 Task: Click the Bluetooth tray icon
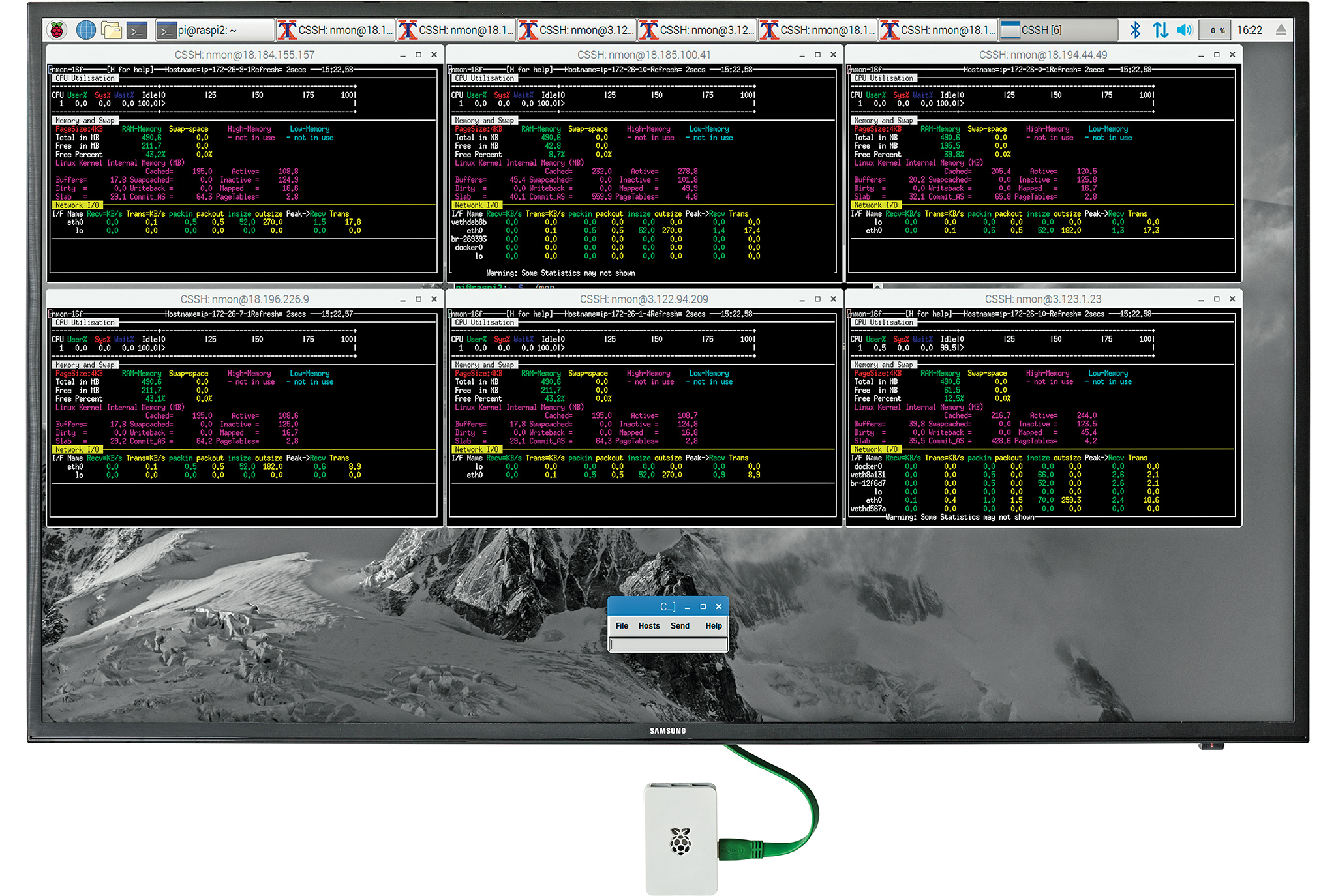pos(1135,30)
